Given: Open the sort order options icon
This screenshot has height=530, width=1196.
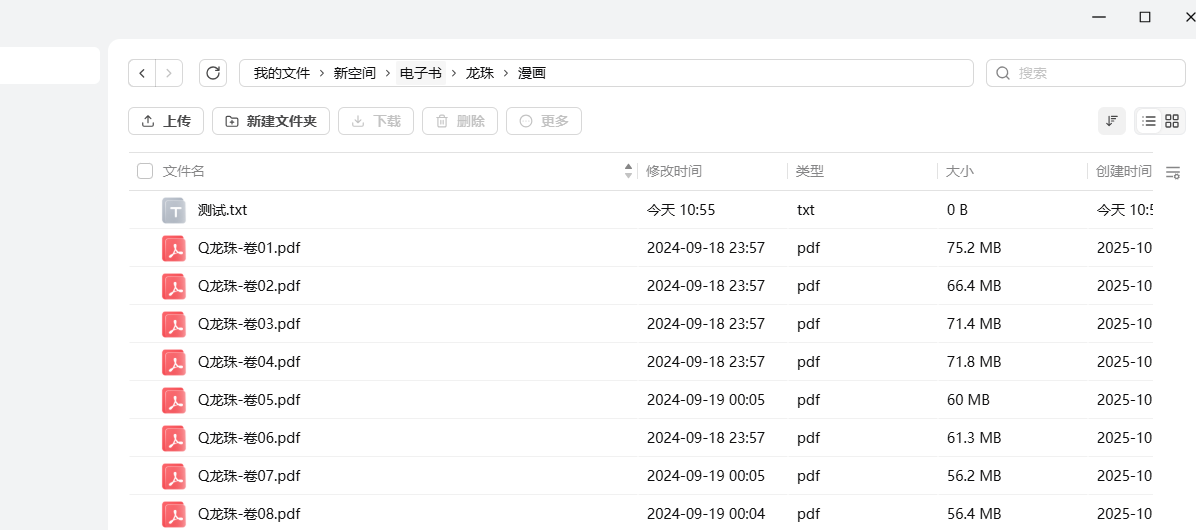Looking at the screenshot, I should tap(1111, 121).
